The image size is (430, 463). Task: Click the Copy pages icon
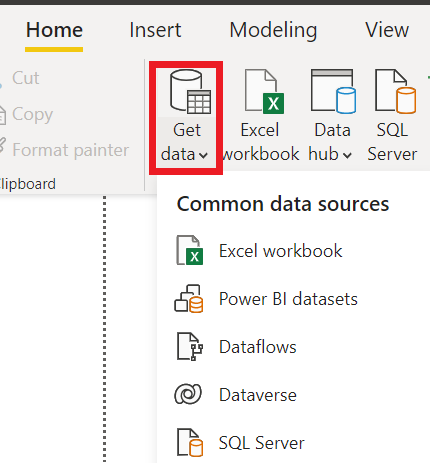click(x=3, y=115)
